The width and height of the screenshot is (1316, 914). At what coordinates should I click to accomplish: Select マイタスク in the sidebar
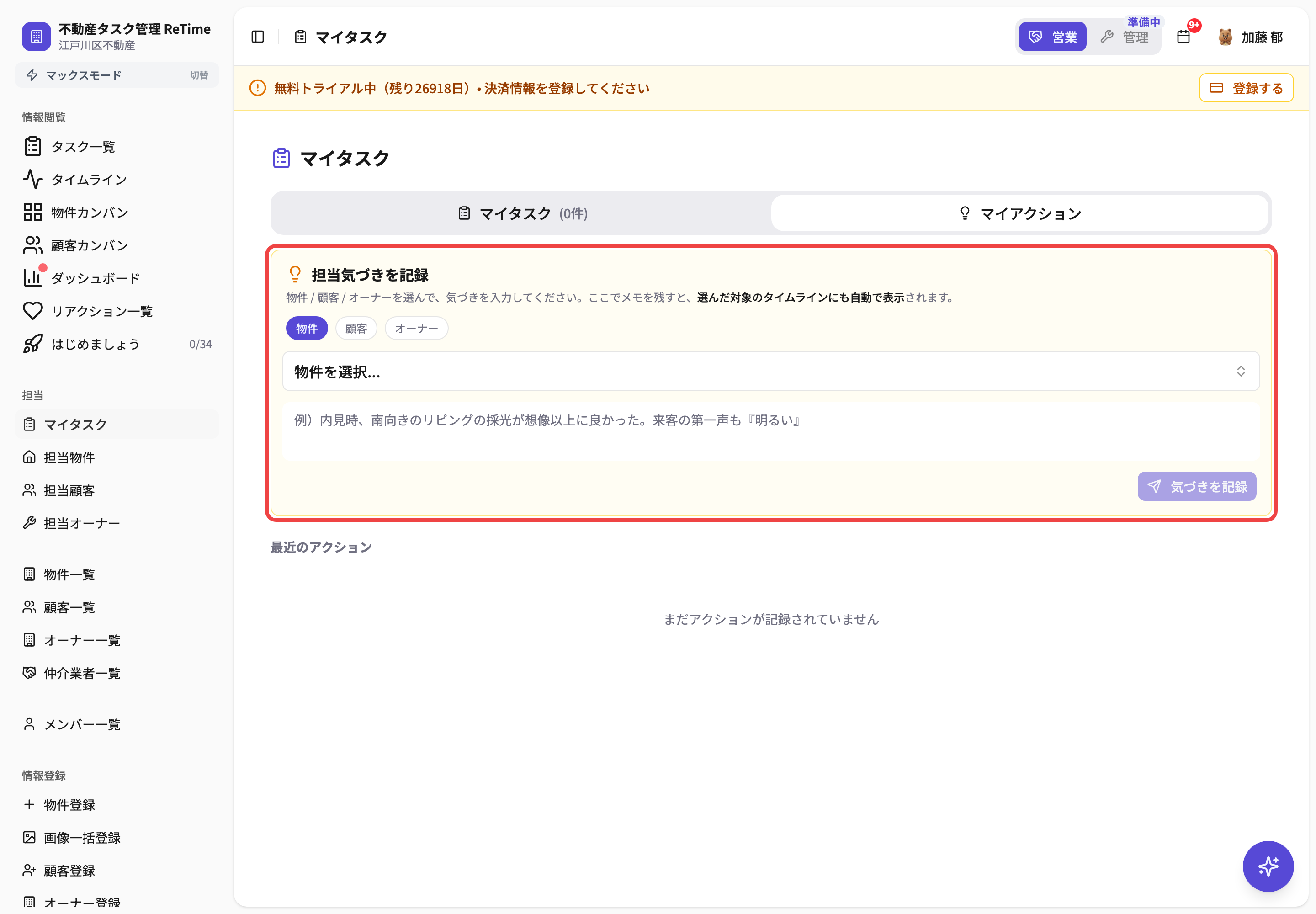tap(117, 425)
